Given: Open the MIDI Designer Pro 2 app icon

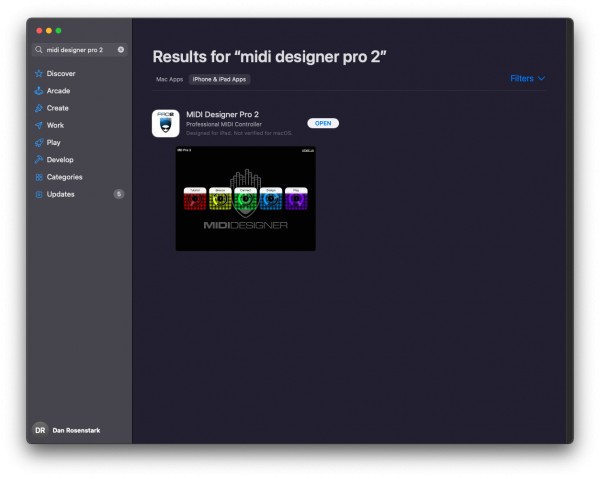Looking at the screenshot, I should [166, 123].
